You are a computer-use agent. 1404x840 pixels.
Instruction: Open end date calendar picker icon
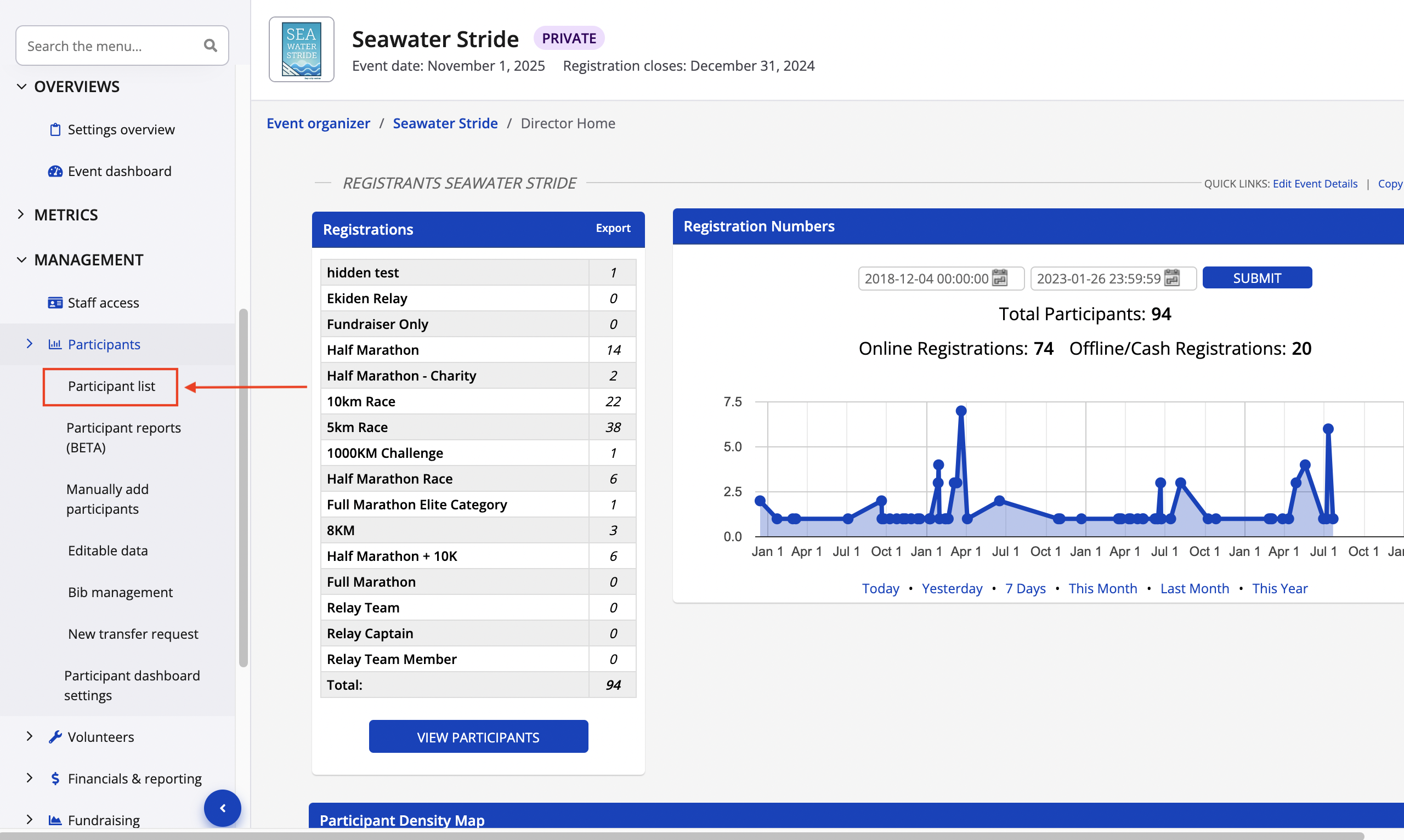1172,278
